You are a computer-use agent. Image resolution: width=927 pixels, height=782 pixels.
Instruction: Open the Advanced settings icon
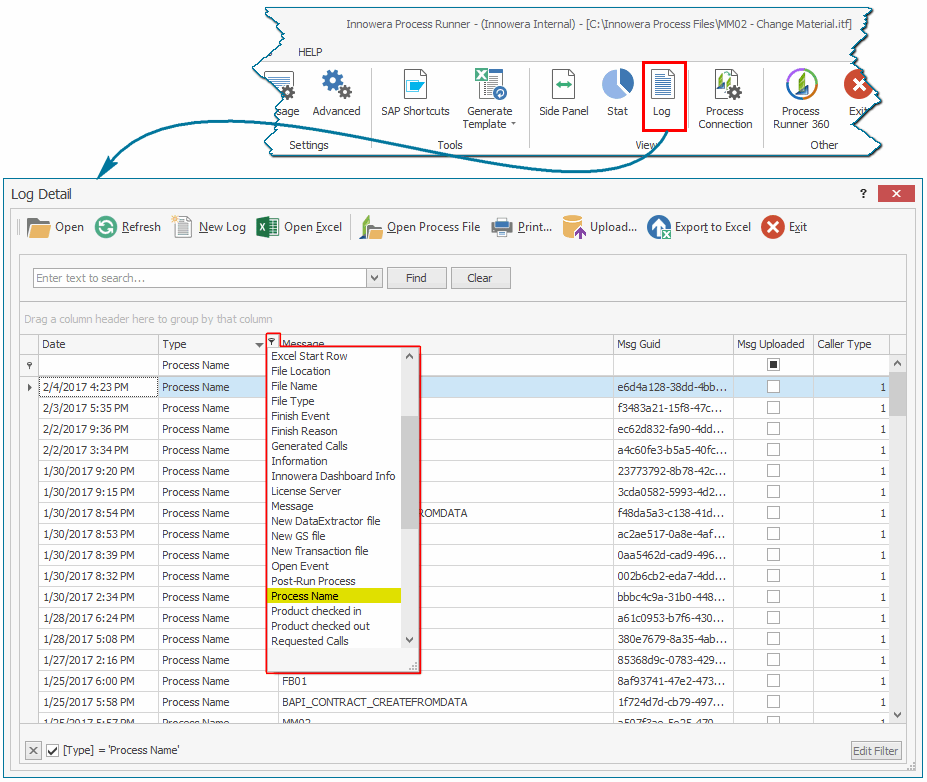coord(336,85)
